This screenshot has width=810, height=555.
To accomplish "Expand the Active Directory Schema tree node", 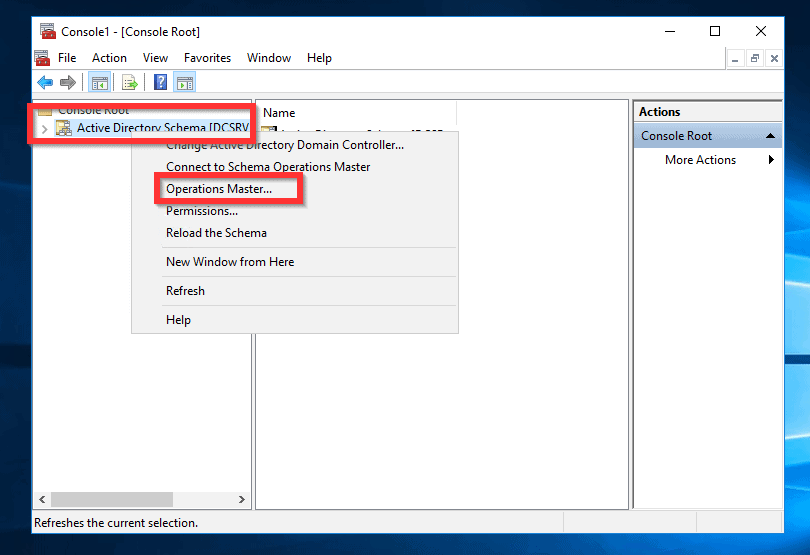I will (44, 129).
